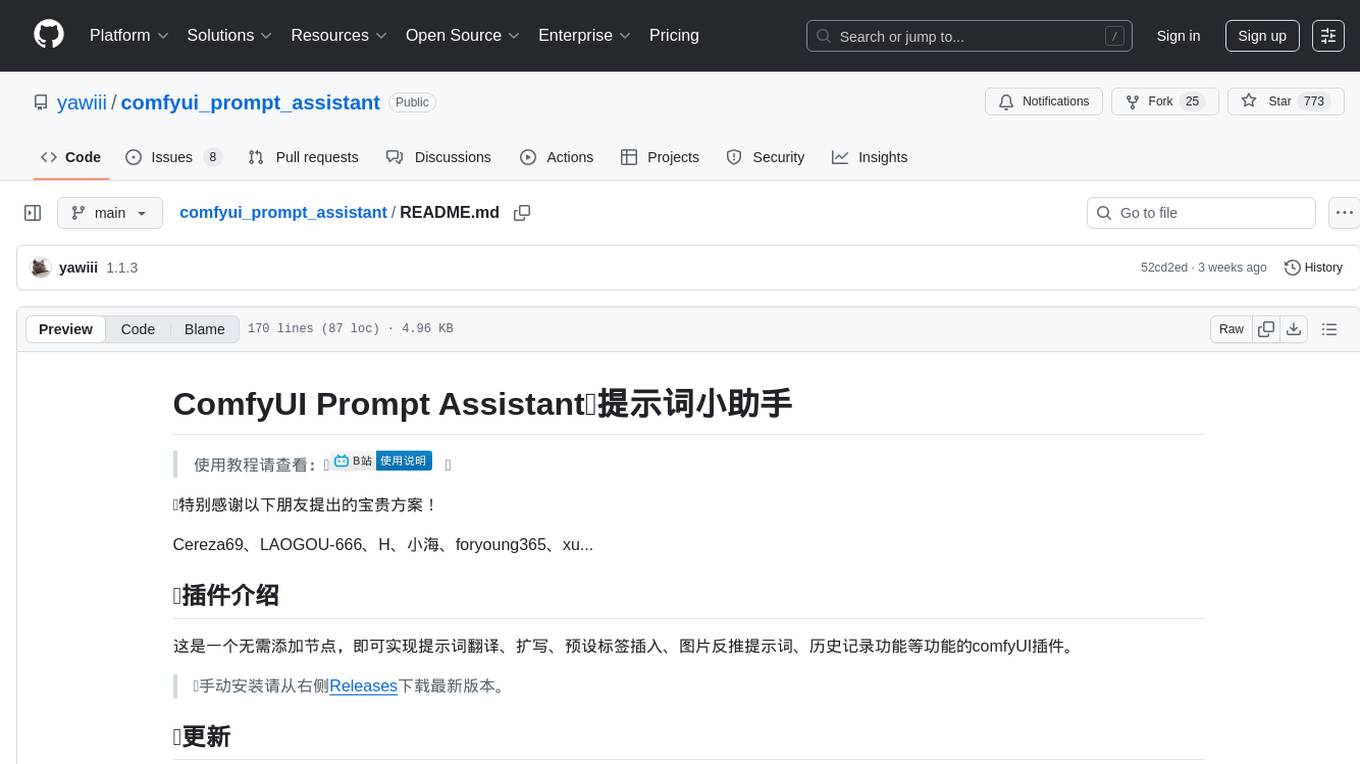The image size is (1360, 764).
Task: Click the Star count 773
Action: [1313, 102]
